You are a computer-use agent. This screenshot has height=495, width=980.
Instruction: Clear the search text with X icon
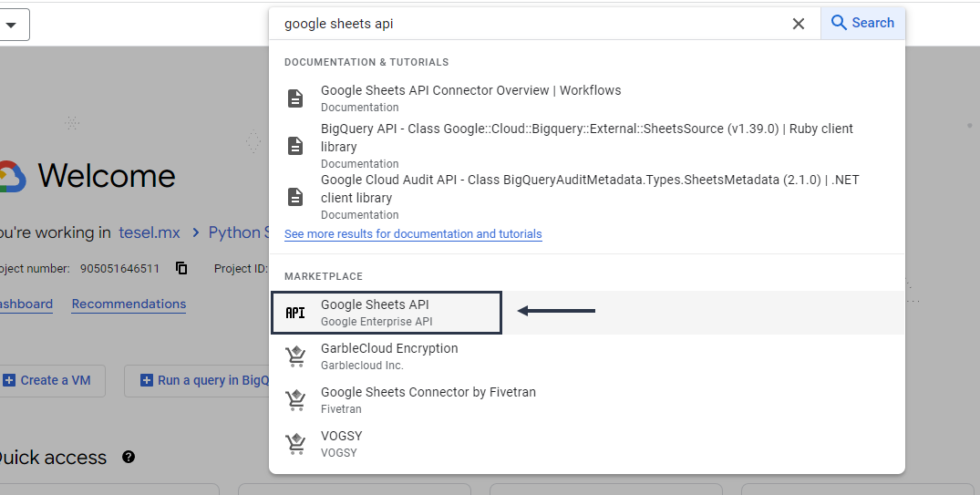coord(798,24)
